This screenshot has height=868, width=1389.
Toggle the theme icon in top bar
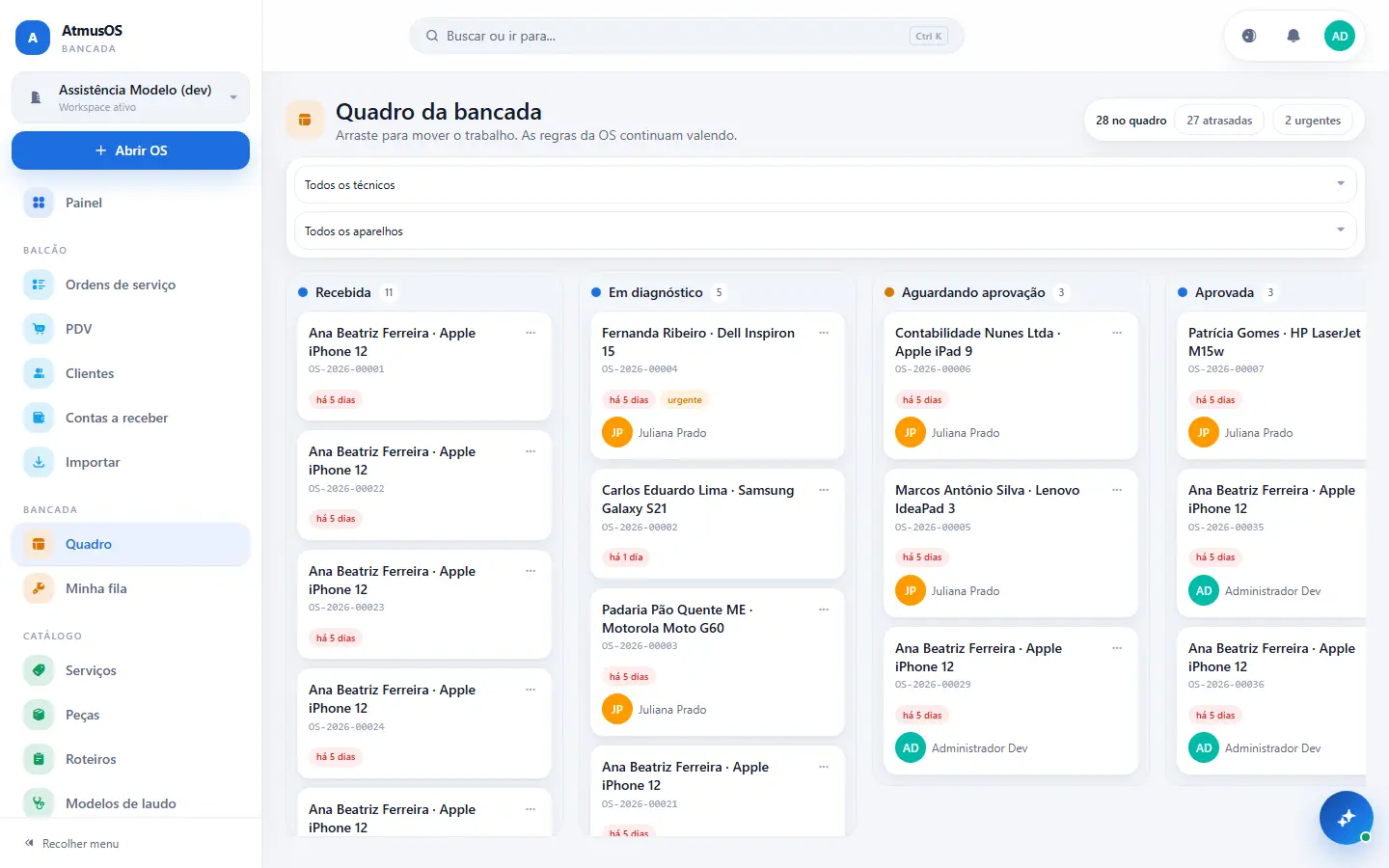tap(1249, 36)
